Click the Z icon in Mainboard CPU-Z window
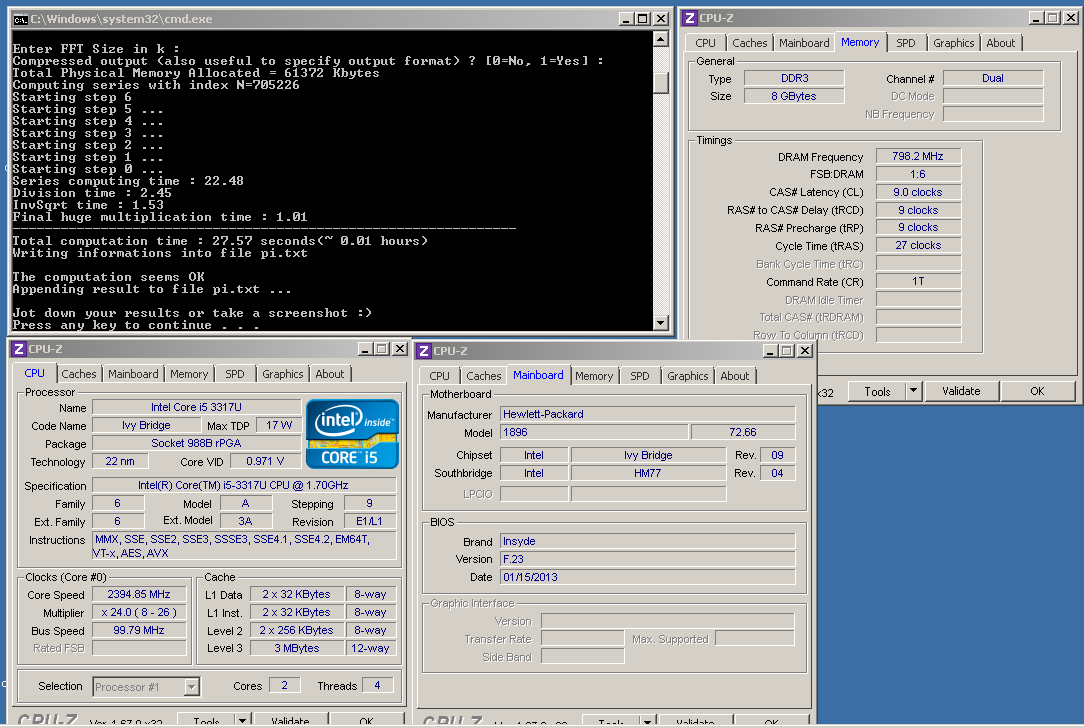 pyautogui.click(x=424, y=351)
